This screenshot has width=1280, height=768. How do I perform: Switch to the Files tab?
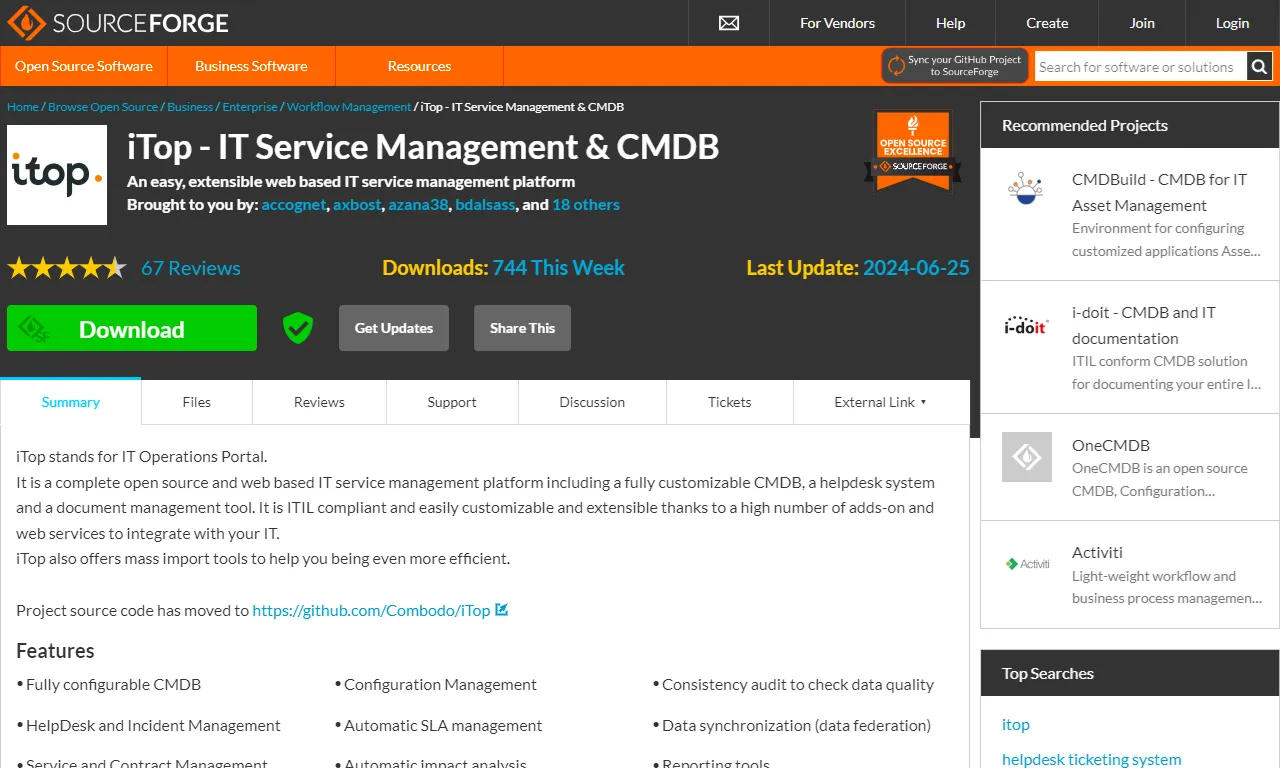click(197, 402)
